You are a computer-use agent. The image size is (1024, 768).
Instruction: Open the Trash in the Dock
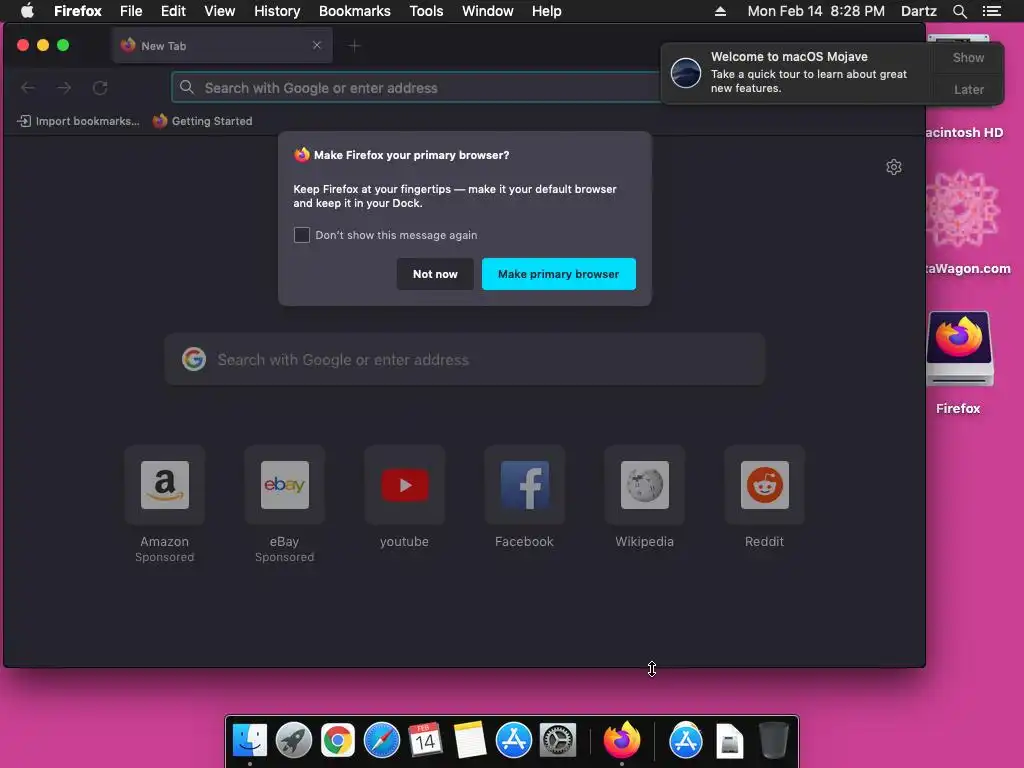[x=774, y=741]
